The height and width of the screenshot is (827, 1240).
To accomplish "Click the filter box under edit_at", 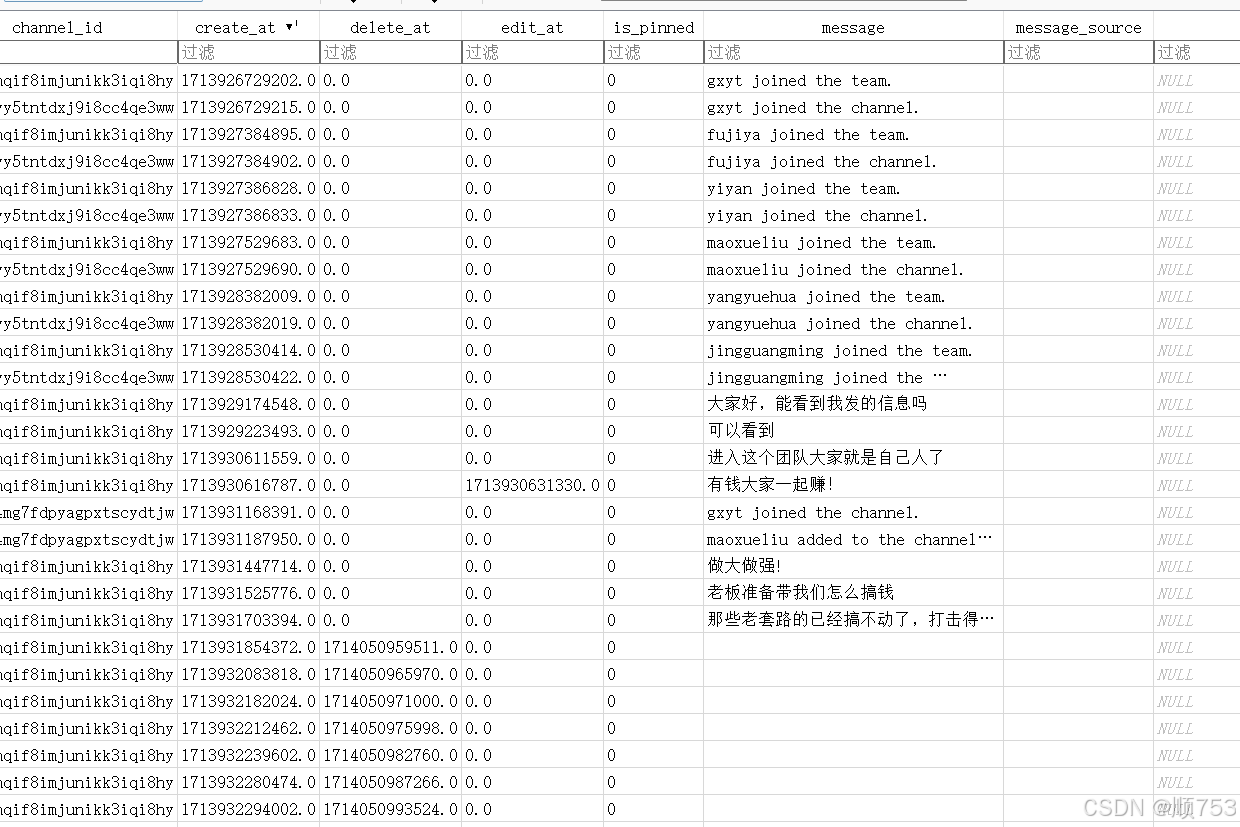I will point(532,52).
